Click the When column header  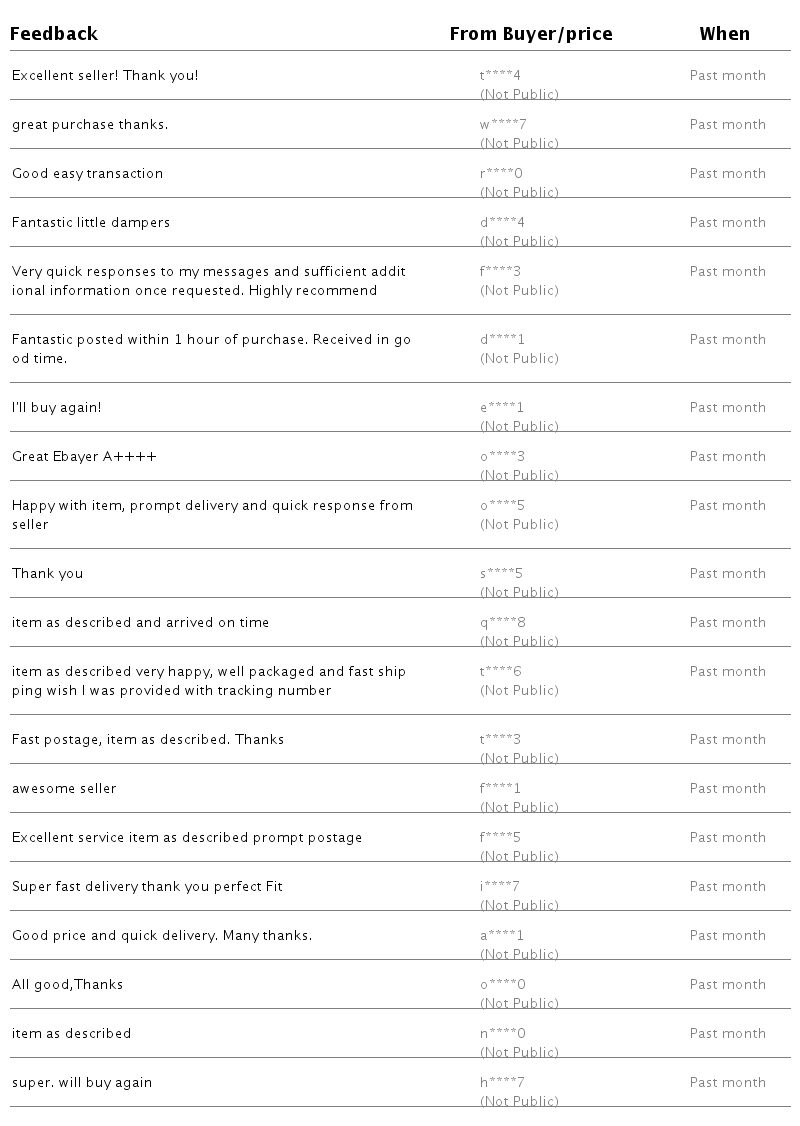click(x=724, y=34)
